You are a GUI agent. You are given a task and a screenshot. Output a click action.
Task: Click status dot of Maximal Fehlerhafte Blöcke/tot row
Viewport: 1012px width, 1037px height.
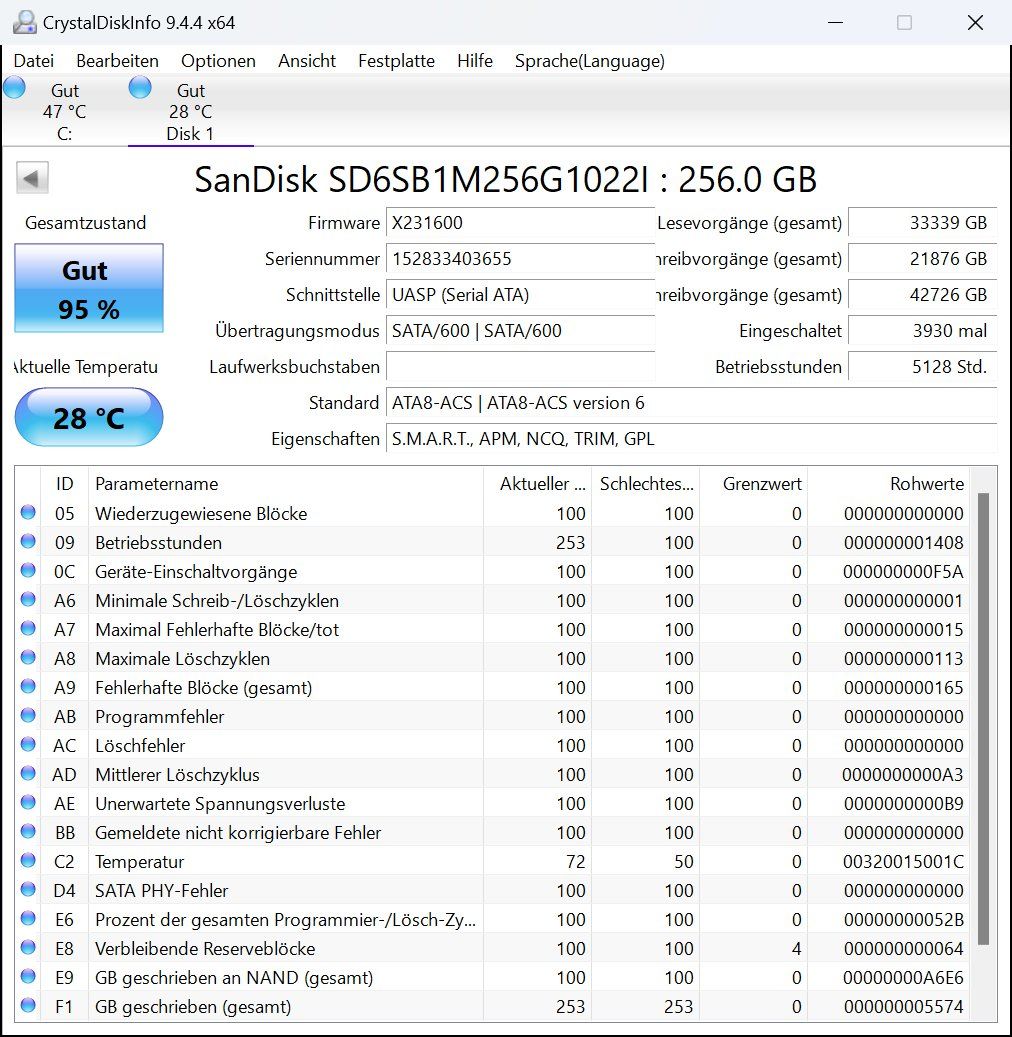[x=28, y=628]
